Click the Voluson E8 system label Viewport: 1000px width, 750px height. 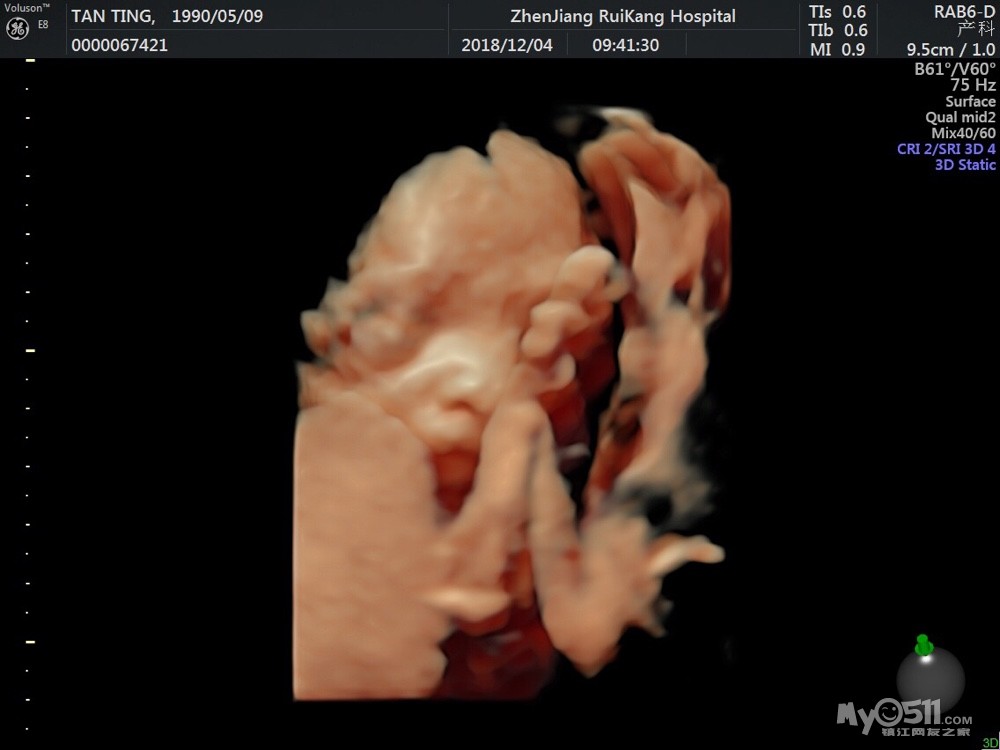[x=24, y=8]
